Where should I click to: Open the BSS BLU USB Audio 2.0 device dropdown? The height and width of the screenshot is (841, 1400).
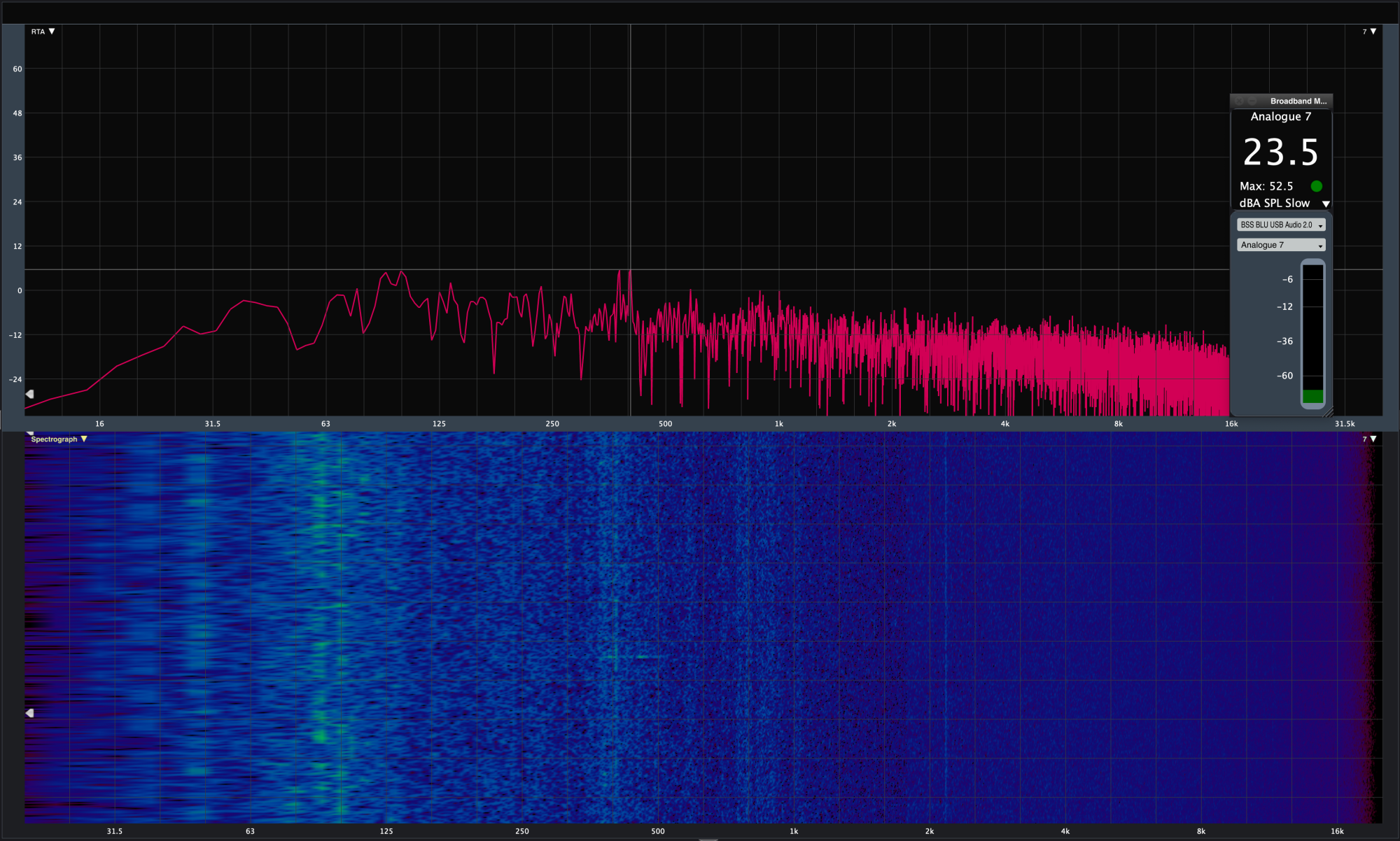[1280, 225]
